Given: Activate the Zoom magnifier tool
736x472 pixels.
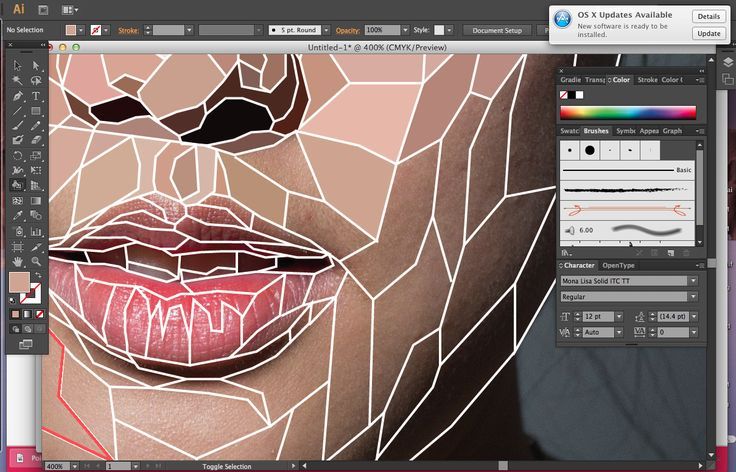Looking at the screenshot, I should [36, 262].
